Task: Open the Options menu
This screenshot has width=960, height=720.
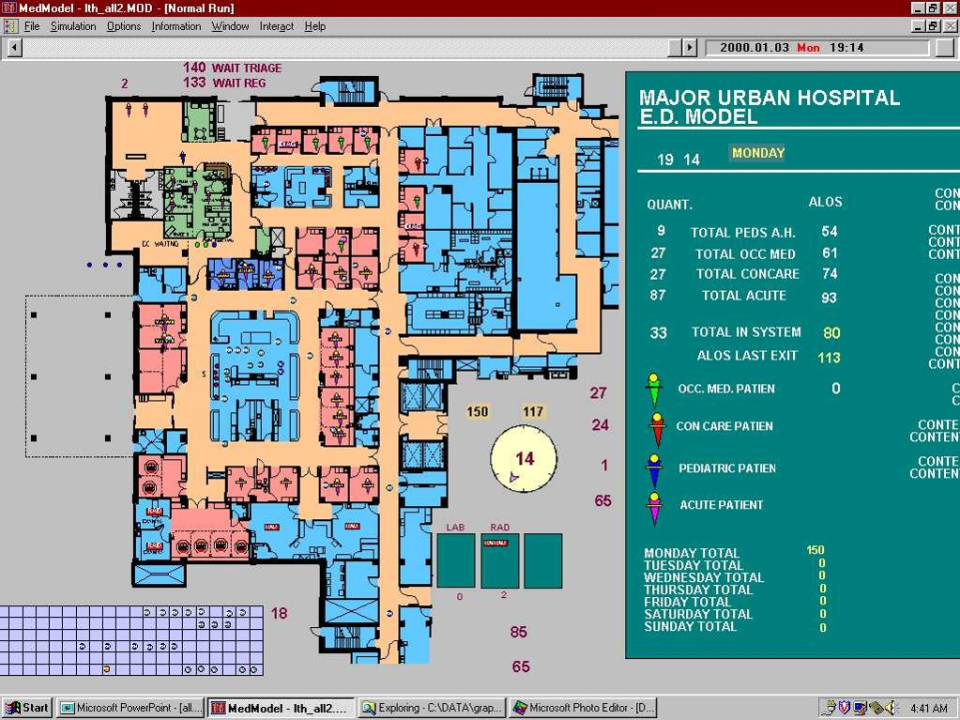Action: (x=124, y=26)
